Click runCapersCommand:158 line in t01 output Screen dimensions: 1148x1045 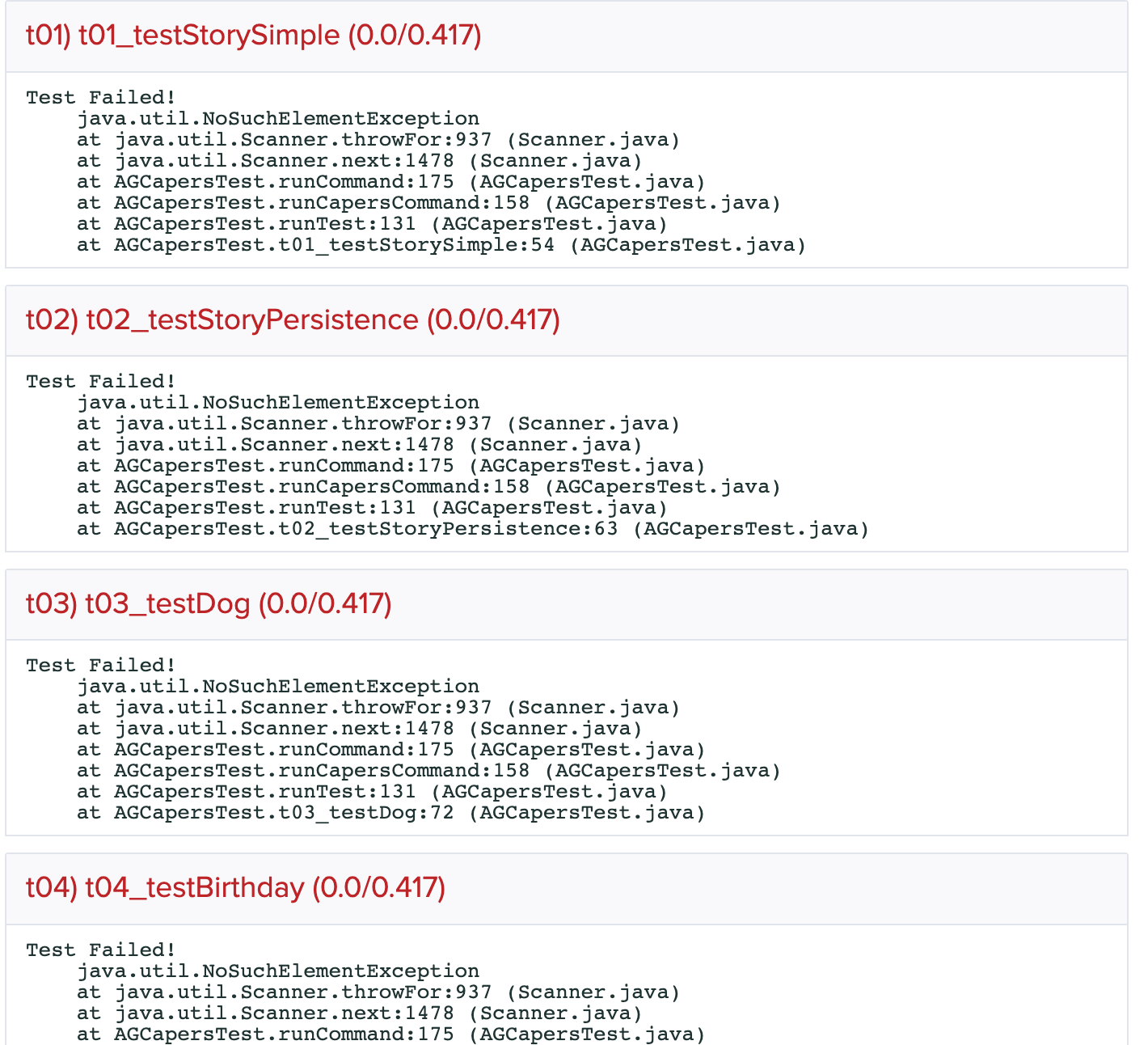click(x=428, y=203)
